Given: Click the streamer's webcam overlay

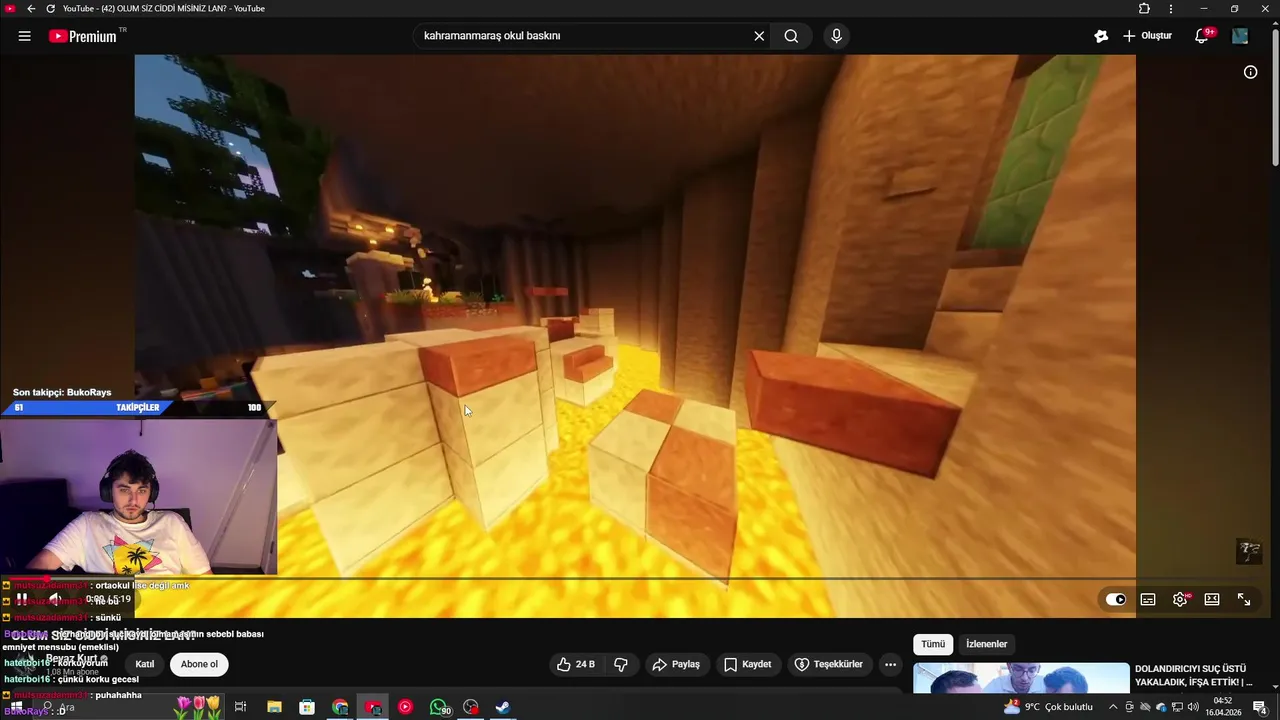Looking at the screenshot, I should click(139, 496).
